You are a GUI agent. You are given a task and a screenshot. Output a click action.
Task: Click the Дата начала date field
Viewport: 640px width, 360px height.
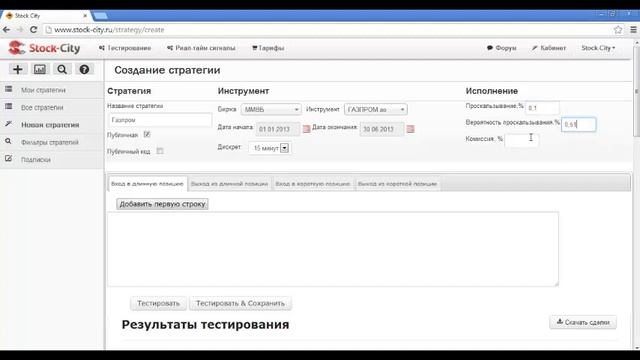tap(278, 129)
